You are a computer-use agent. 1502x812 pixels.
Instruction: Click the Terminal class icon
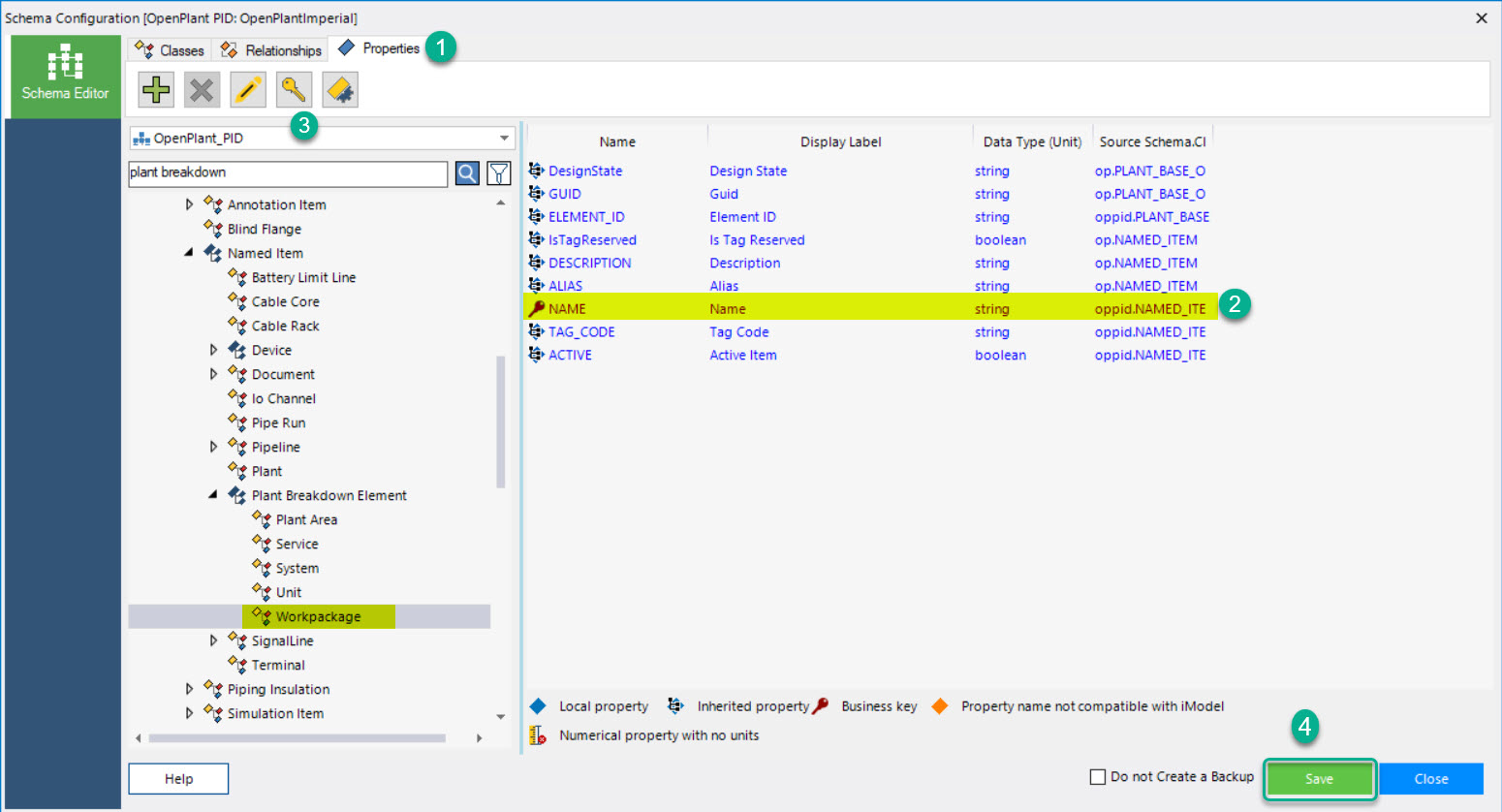pos(237,665)
